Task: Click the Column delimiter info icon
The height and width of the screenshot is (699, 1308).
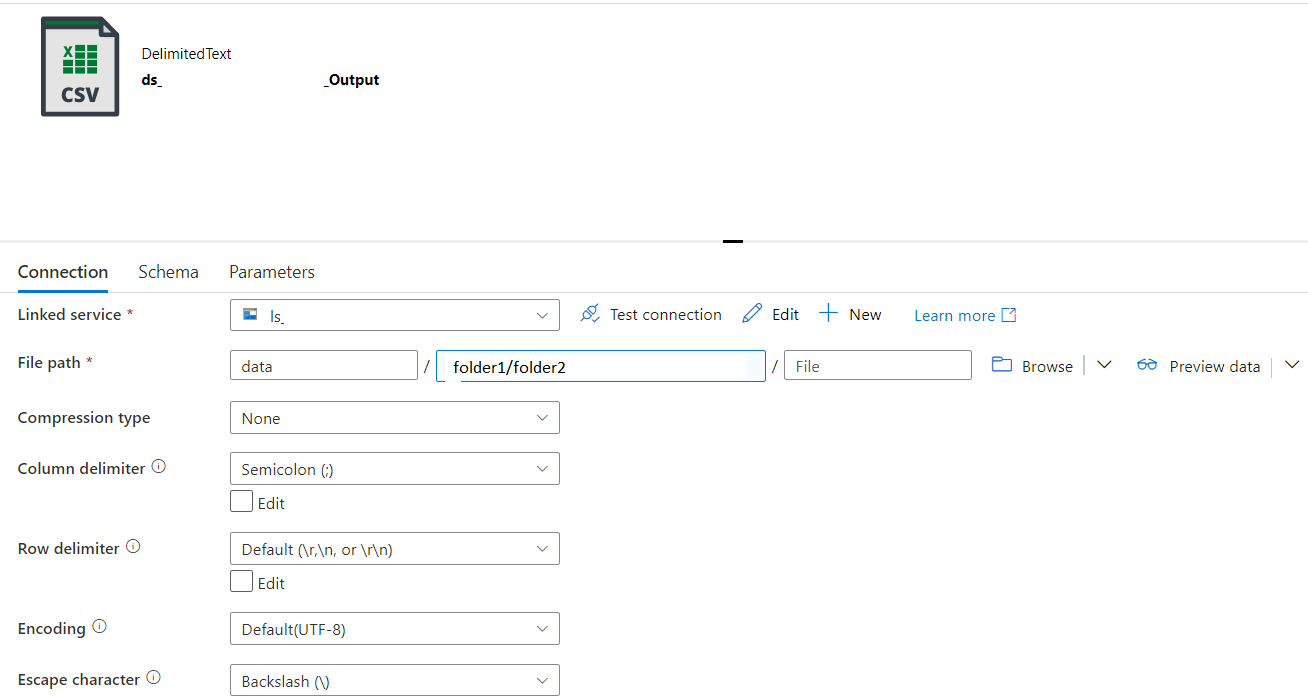Action: [x=158, y=467]
